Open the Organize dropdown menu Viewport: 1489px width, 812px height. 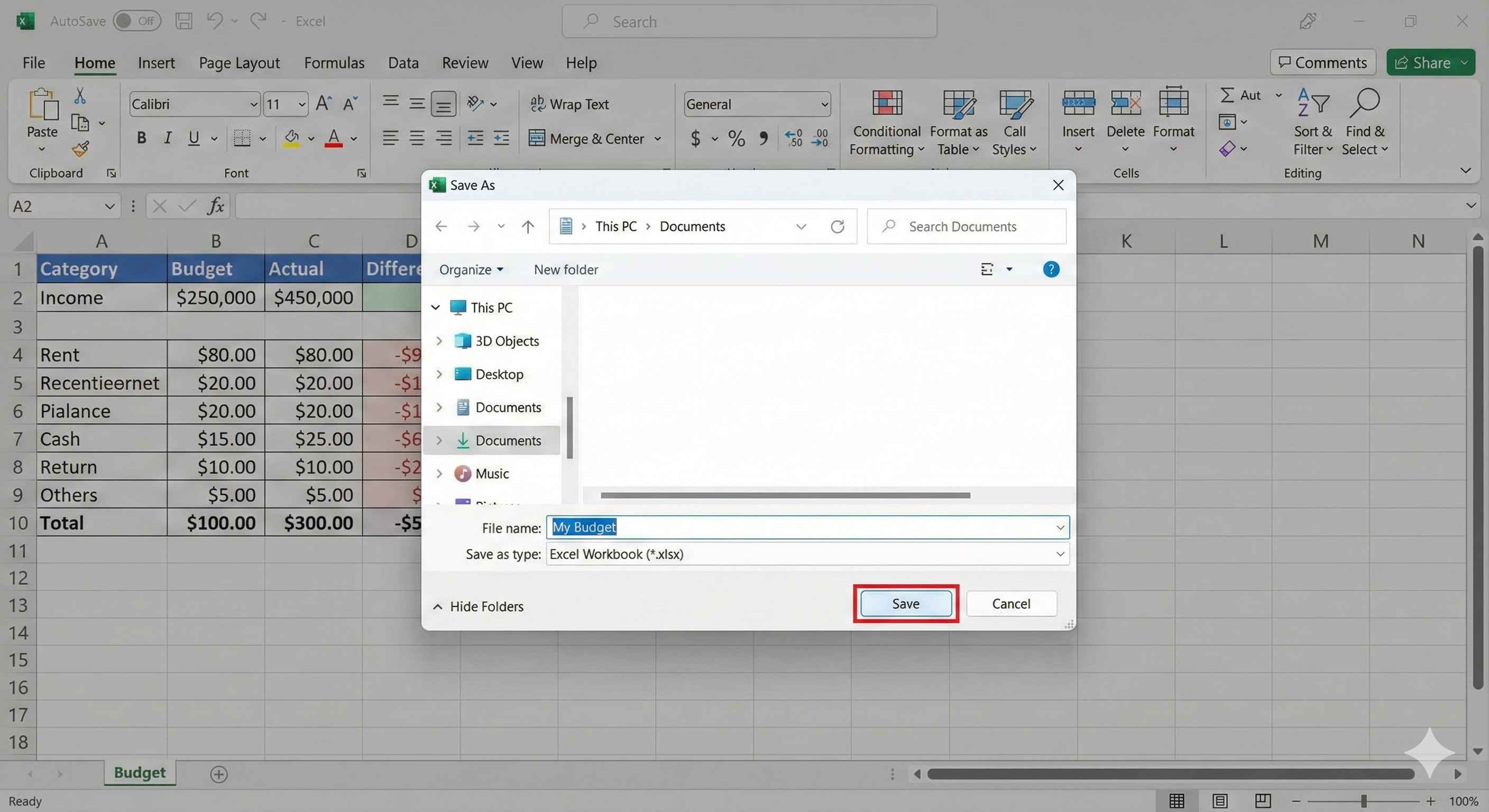click(471, 270)
